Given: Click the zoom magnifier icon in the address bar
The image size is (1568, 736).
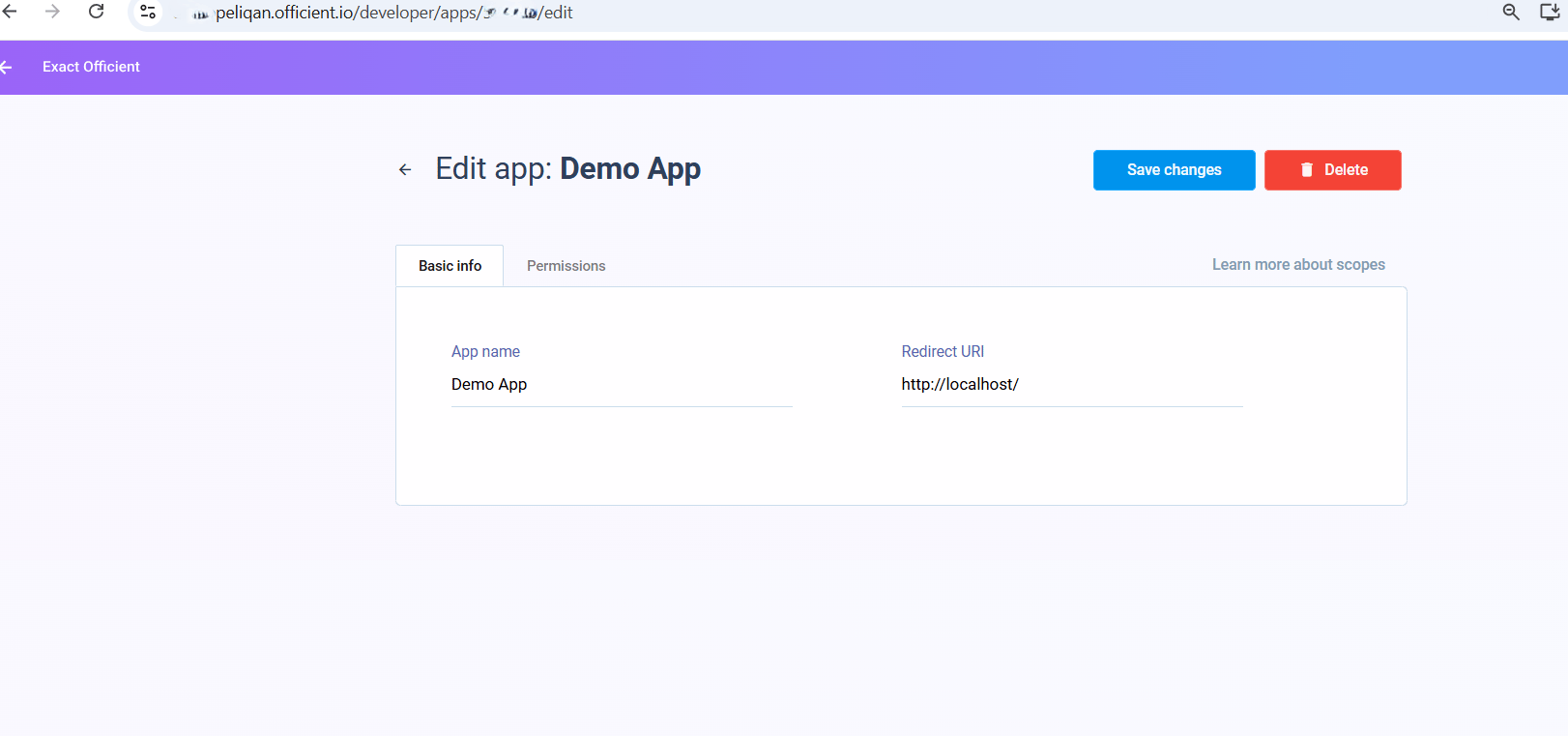Looking at the screenshot, I should [x=1511, y=12].
